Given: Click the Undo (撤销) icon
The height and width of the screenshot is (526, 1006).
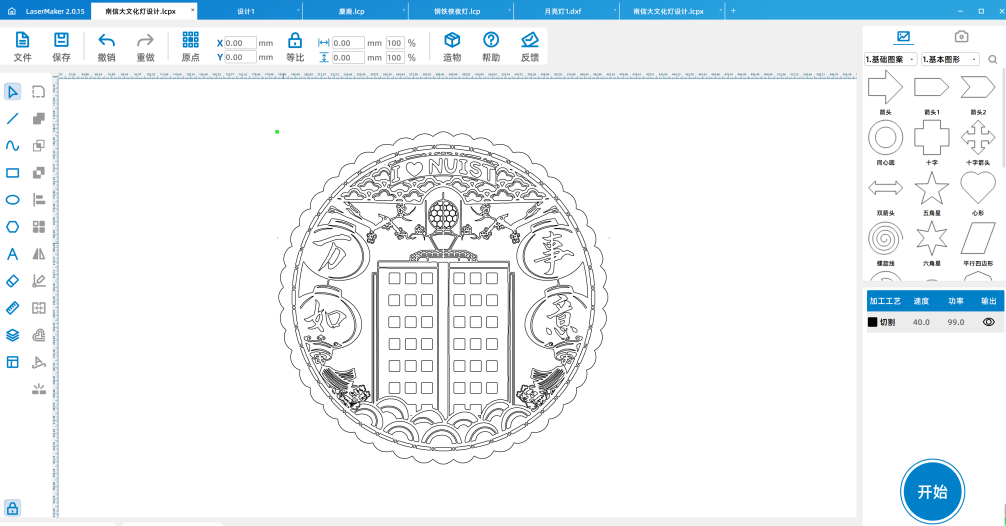Looking at the screenshot, I should point(107,46).
